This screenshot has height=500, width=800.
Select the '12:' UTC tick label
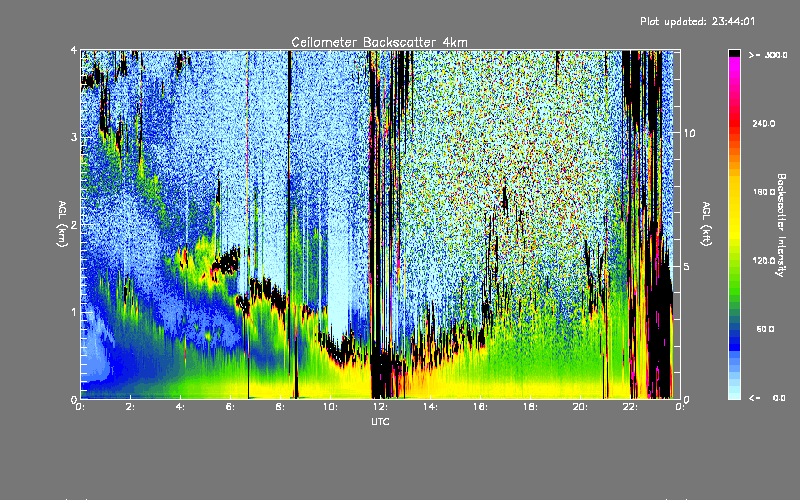tap(380, 407)
